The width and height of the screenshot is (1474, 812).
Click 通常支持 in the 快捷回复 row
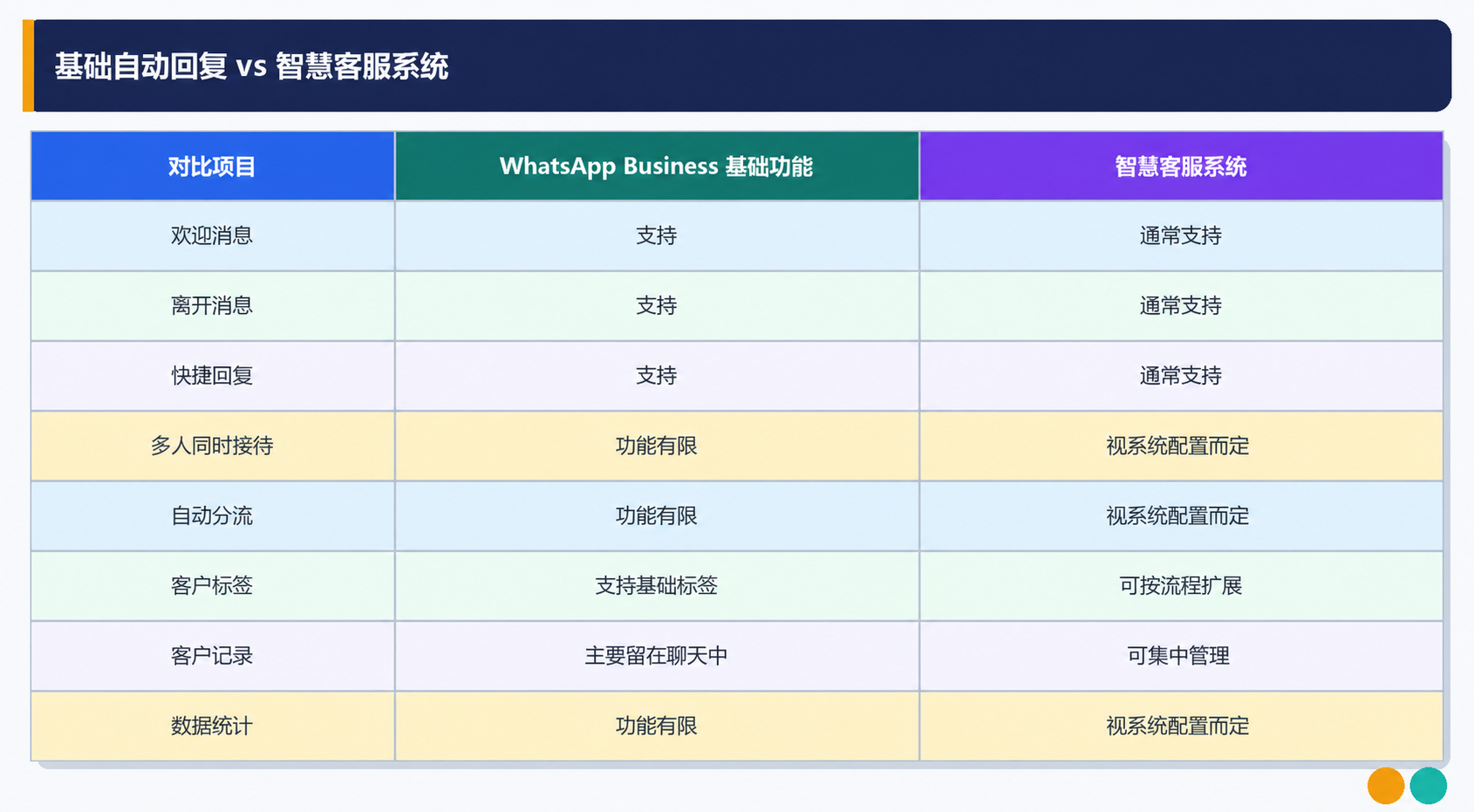coord(1181,376)
